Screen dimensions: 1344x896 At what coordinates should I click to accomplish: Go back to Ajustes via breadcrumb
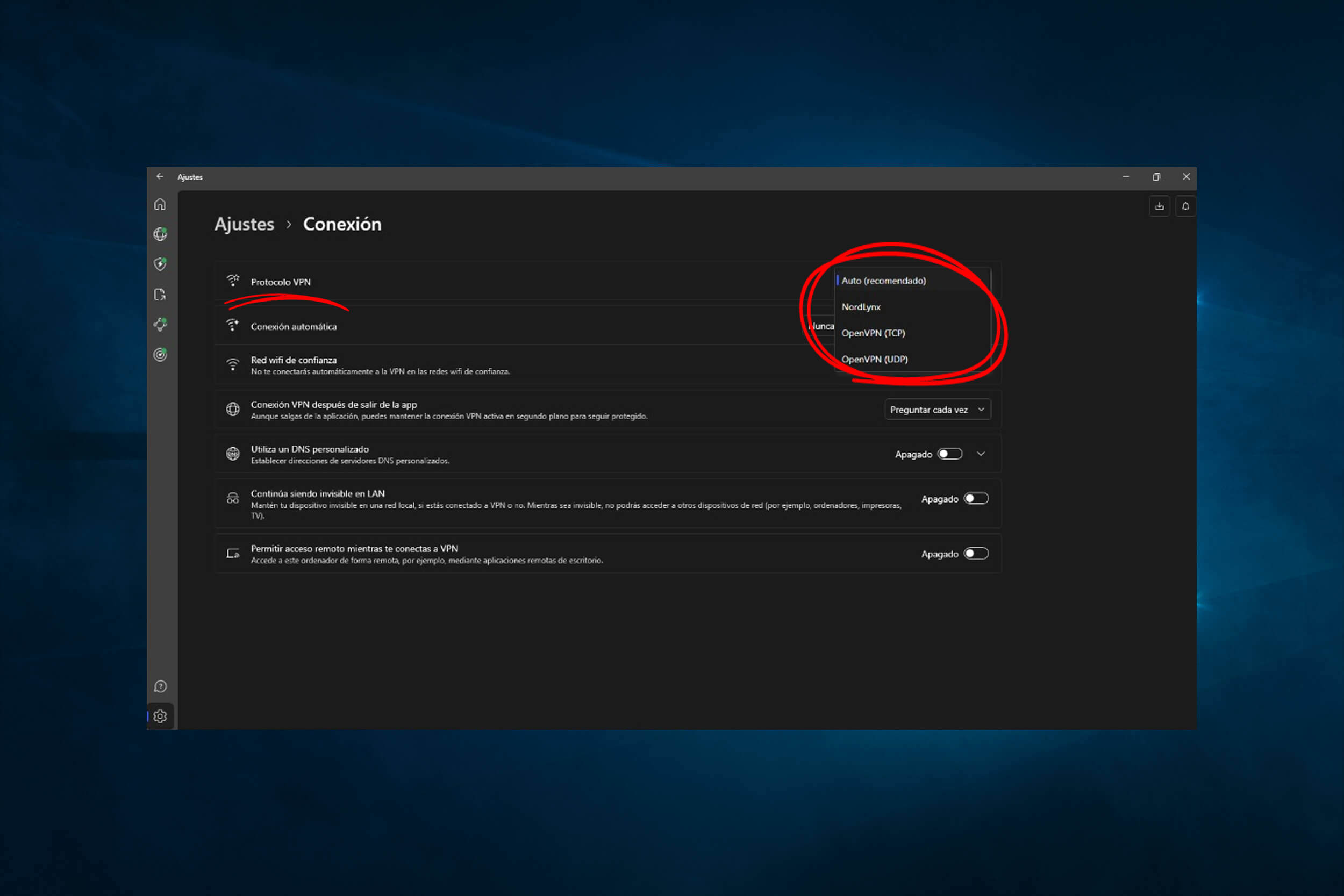[x=244, y=224]
